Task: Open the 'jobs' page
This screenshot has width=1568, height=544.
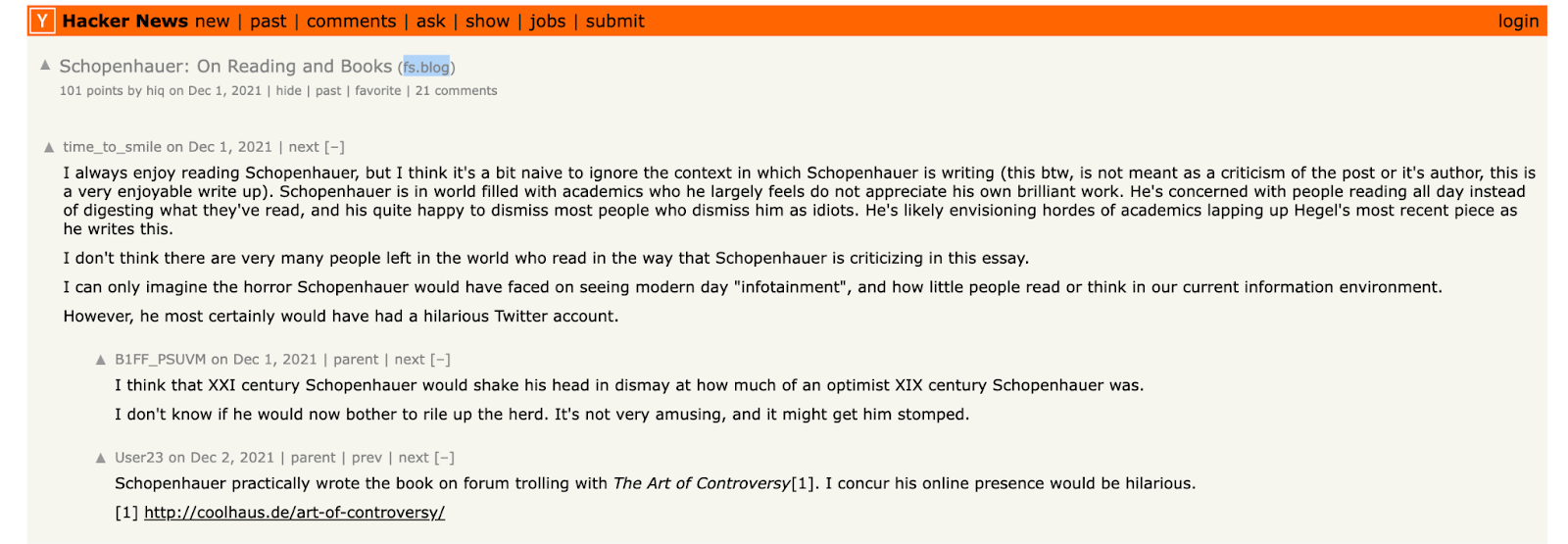Action: [547, 22]
